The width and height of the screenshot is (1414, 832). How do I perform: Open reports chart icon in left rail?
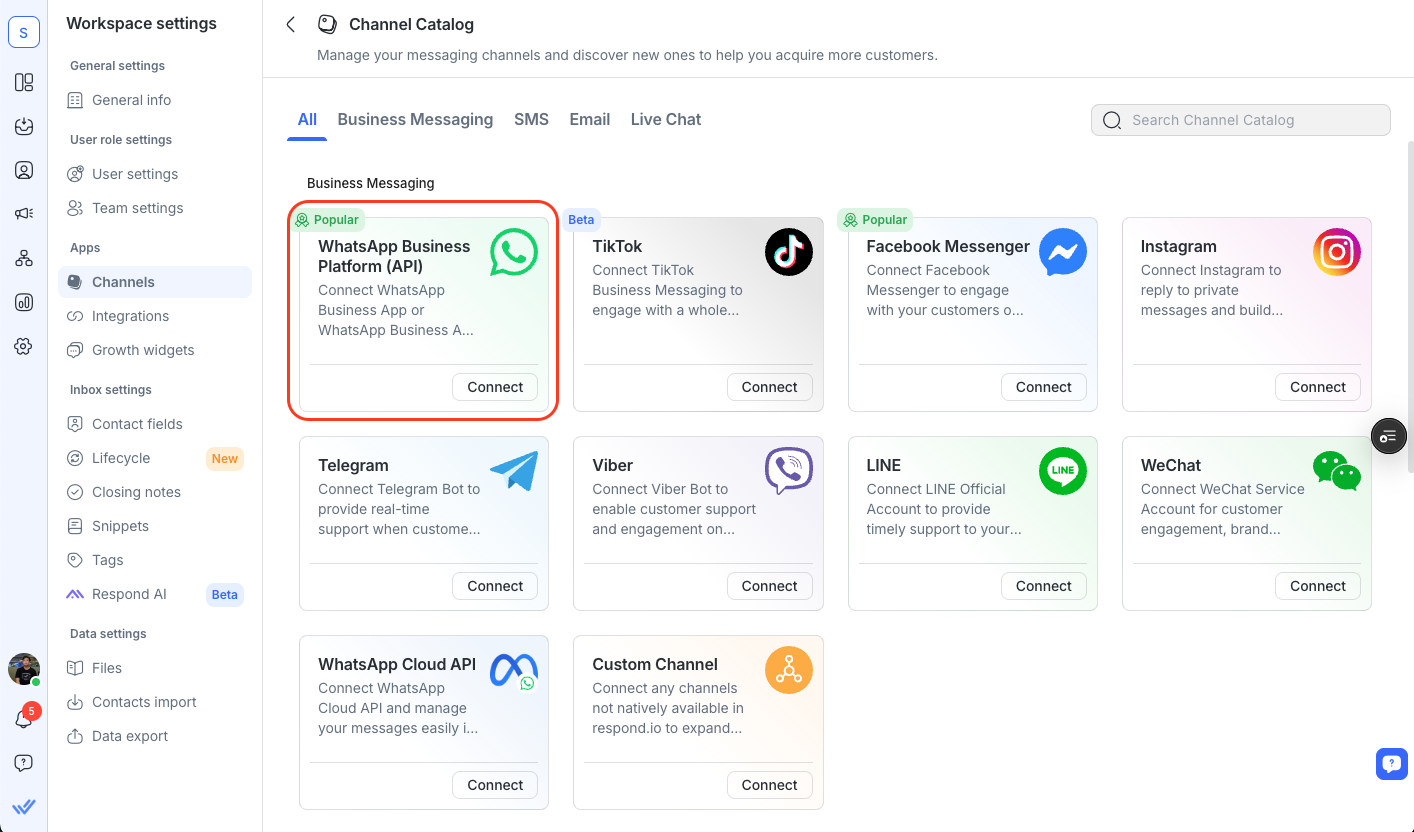pyautogui.click(x=24, y=302)
